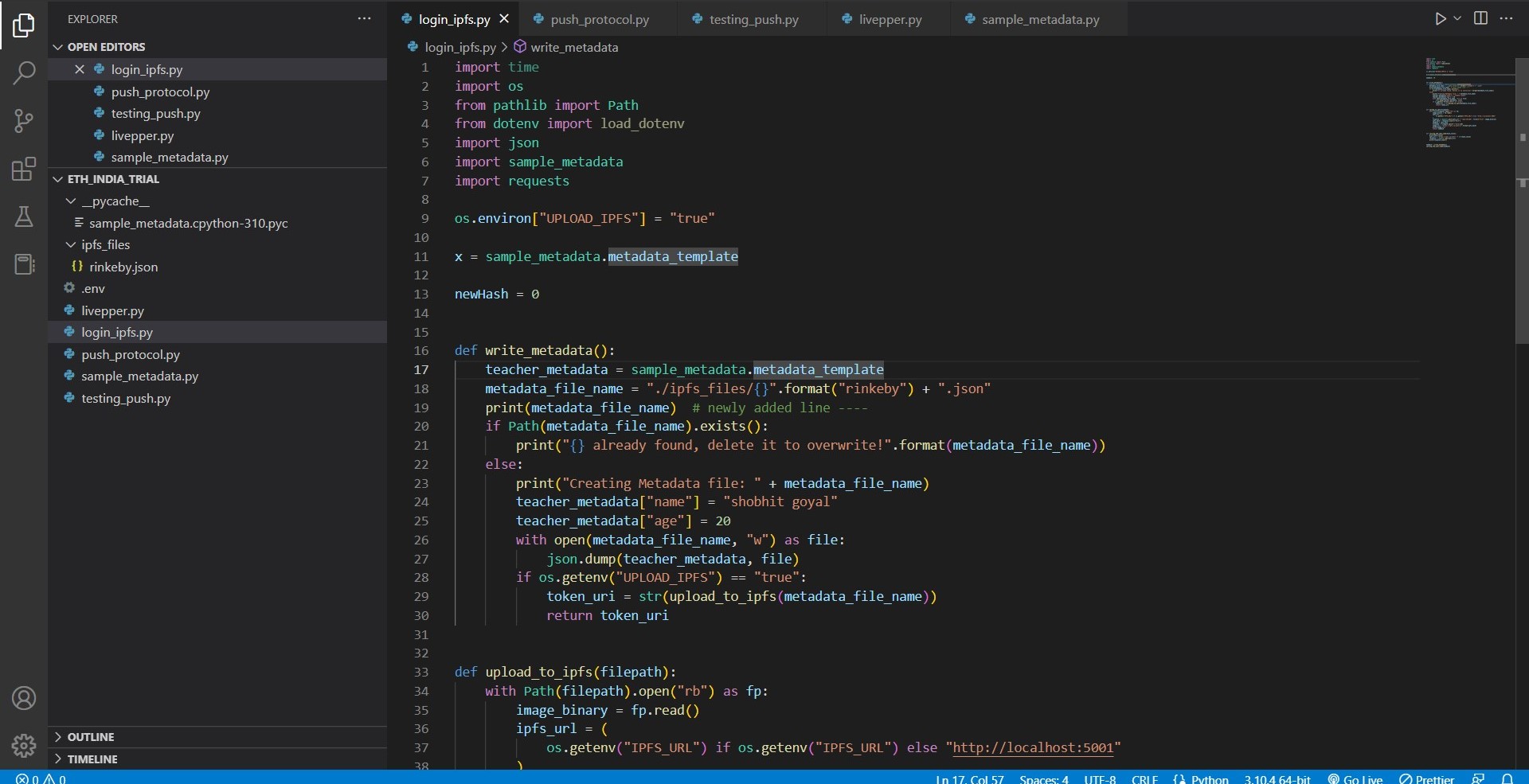Close login_ipfs.py in Open Editors
1529x784 pixels.
80,70
